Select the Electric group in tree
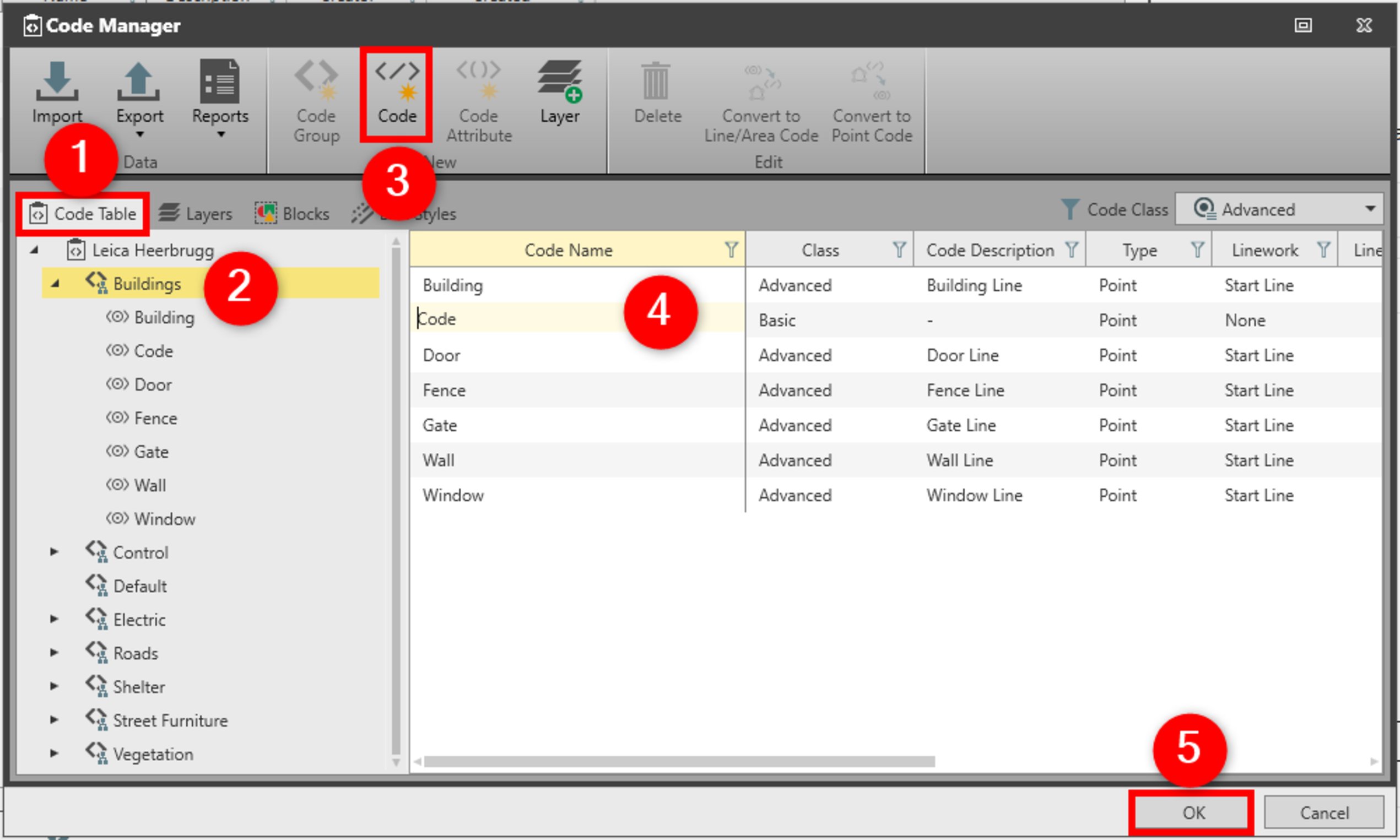 [126, 619]
